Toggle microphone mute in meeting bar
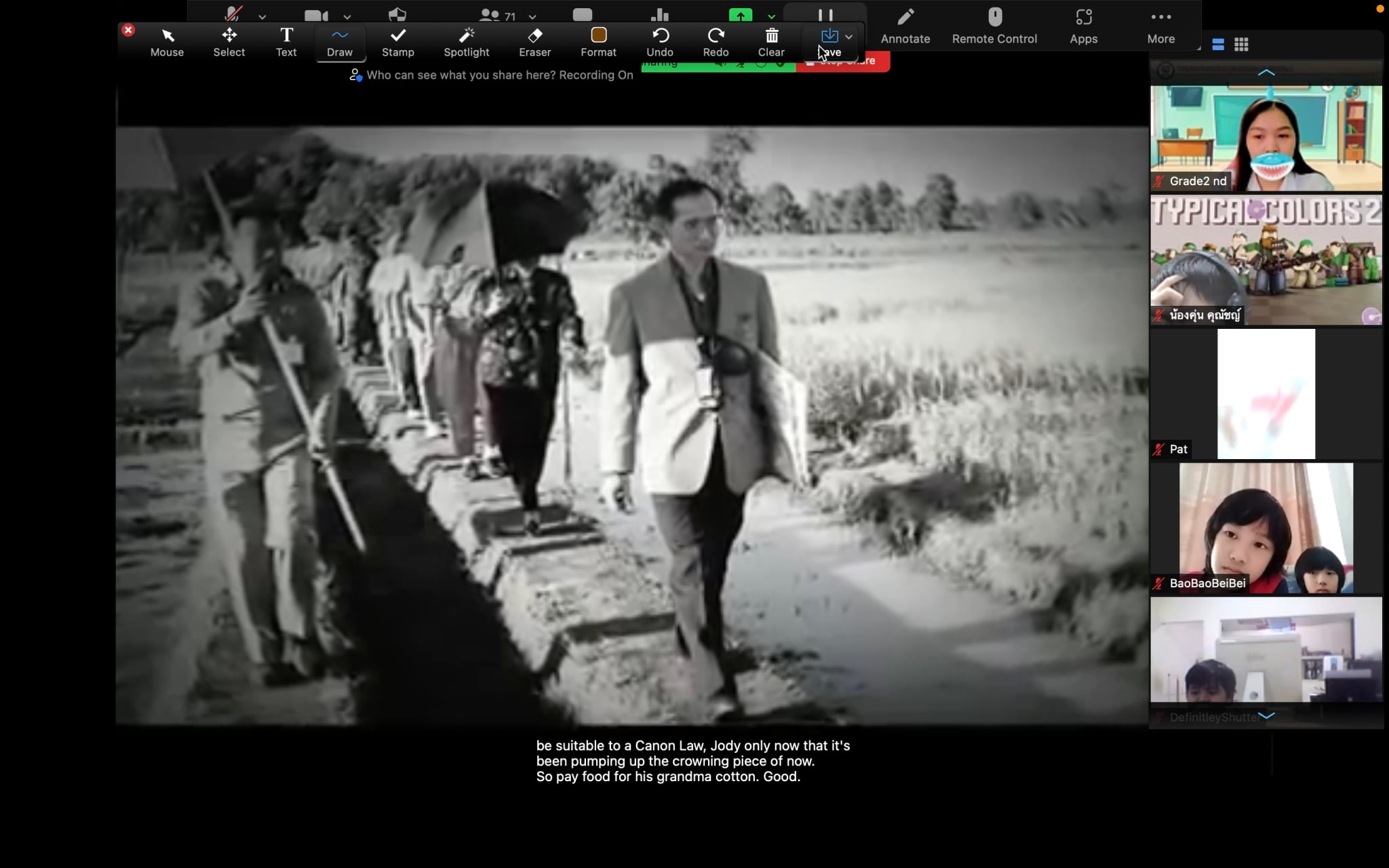The height and width of the screenshot is (868, 1389). (234, 14)
